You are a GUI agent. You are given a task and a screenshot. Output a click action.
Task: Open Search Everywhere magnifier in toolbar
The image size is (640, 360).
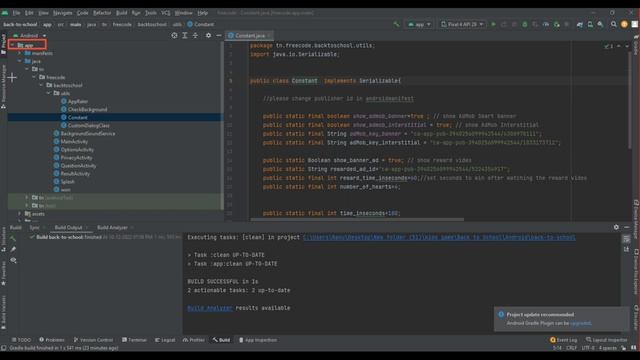[613, 24]
